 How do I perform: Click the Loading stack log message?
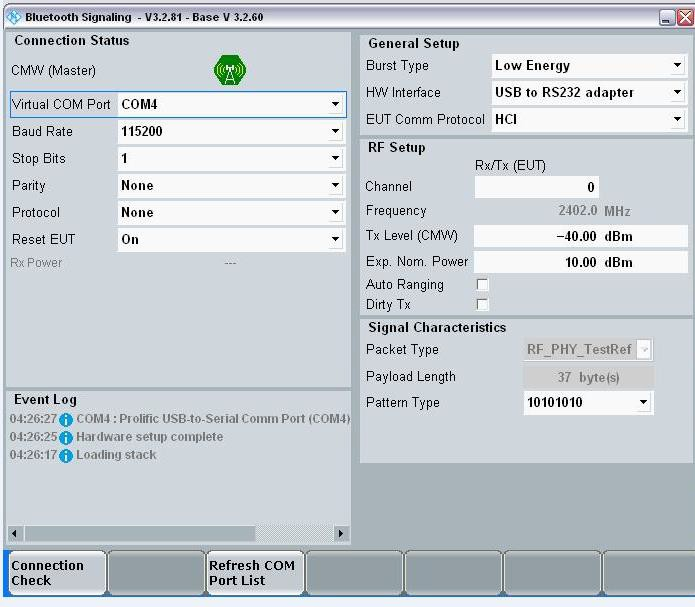click(116, 455)
